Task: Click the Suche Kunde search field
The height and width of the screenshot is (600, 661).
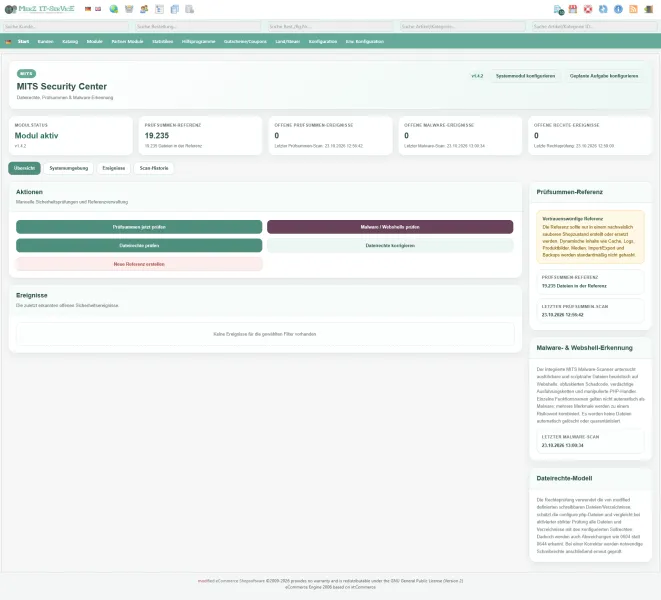Action: (x=66, y=27)
